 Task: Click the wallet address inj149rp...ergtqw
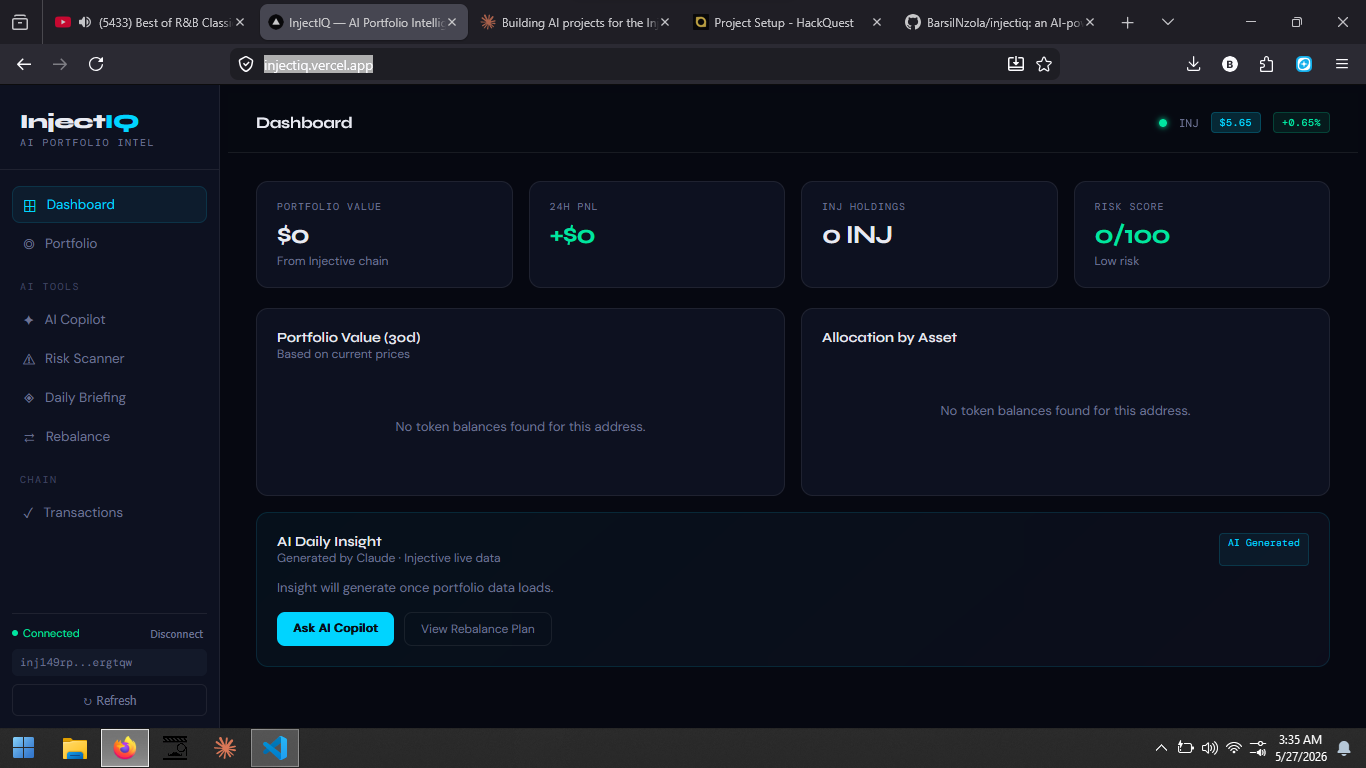(x=109, y=662)
